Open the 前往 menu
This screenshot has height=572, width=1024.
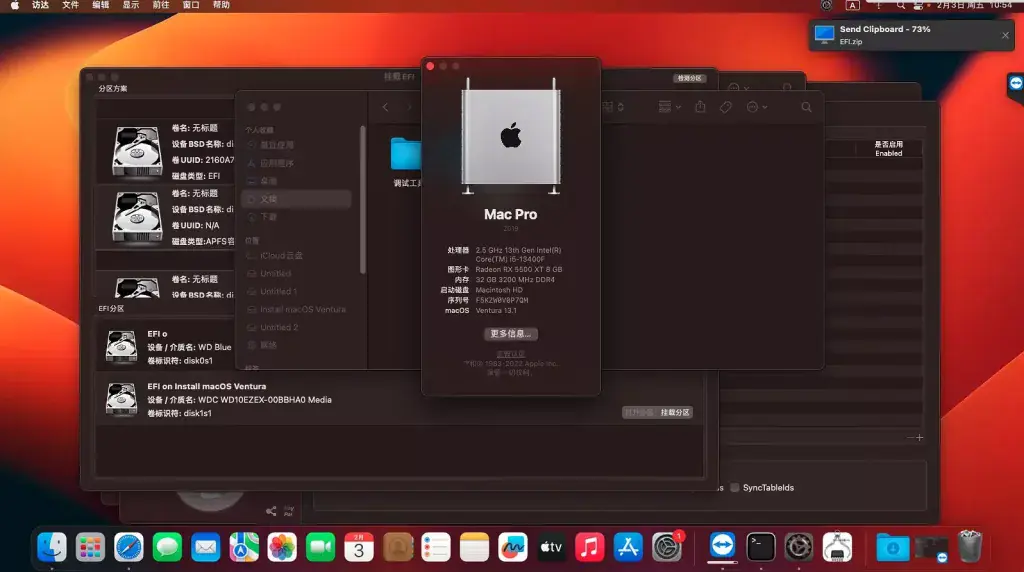pos(161,5)
